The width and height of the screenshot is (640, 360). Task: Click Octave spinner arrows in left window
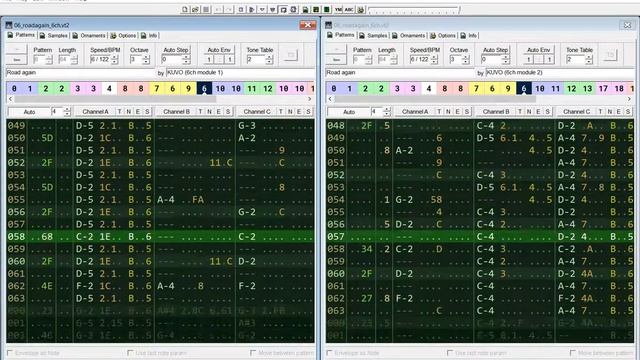coord(146,60)
